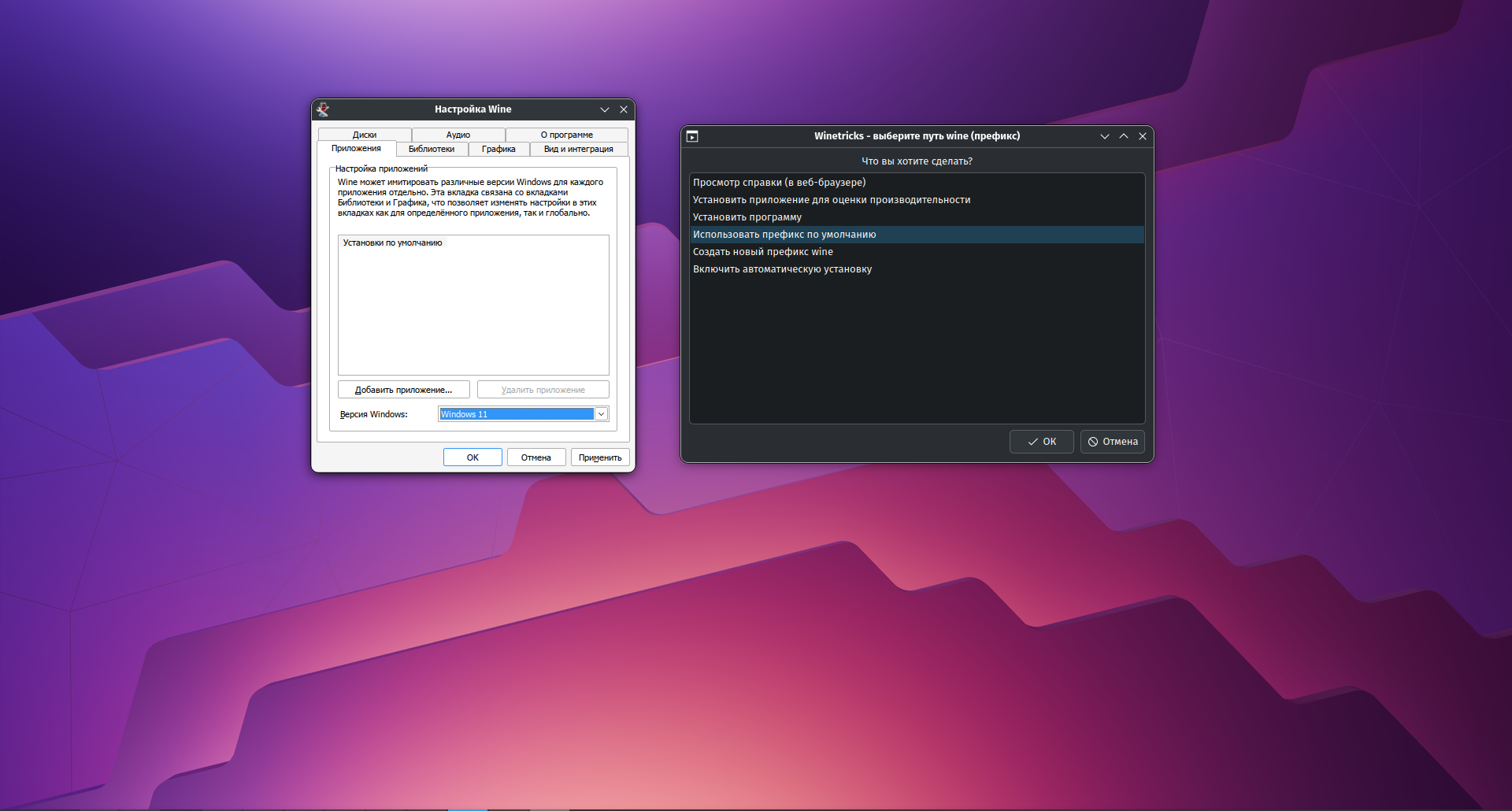This screenshot has width=1512, height=811.
Task: Click the Winetricks window menu icon
Action: [x=692, y=136]
